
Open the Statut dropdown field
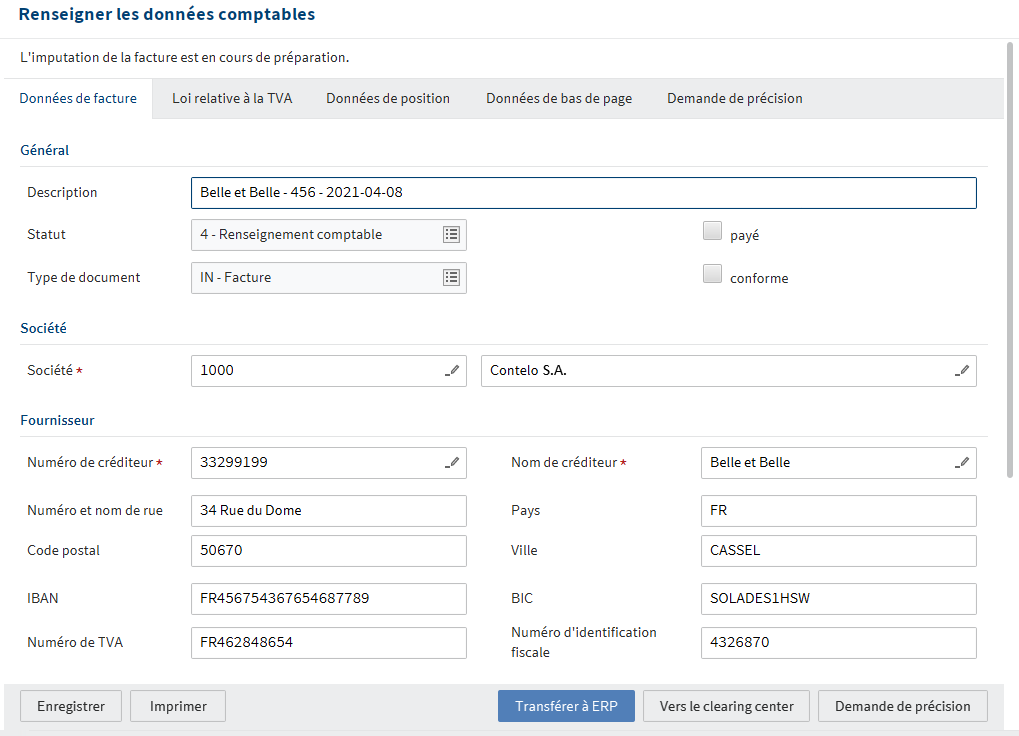coord(315,234)
